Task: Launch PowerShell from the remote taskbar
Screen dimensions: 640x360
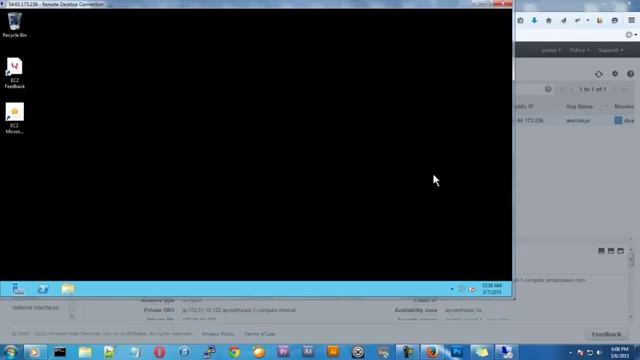Action: [43, 289]
